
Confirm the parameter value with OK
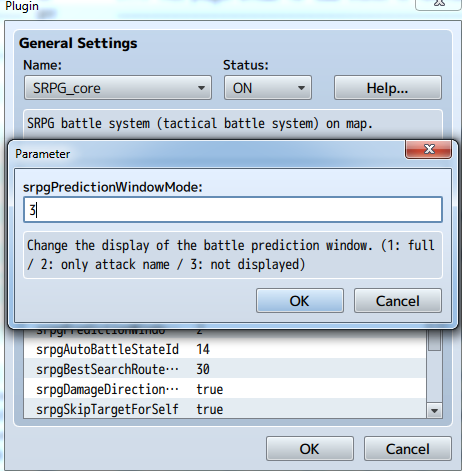tap(300, 301)
